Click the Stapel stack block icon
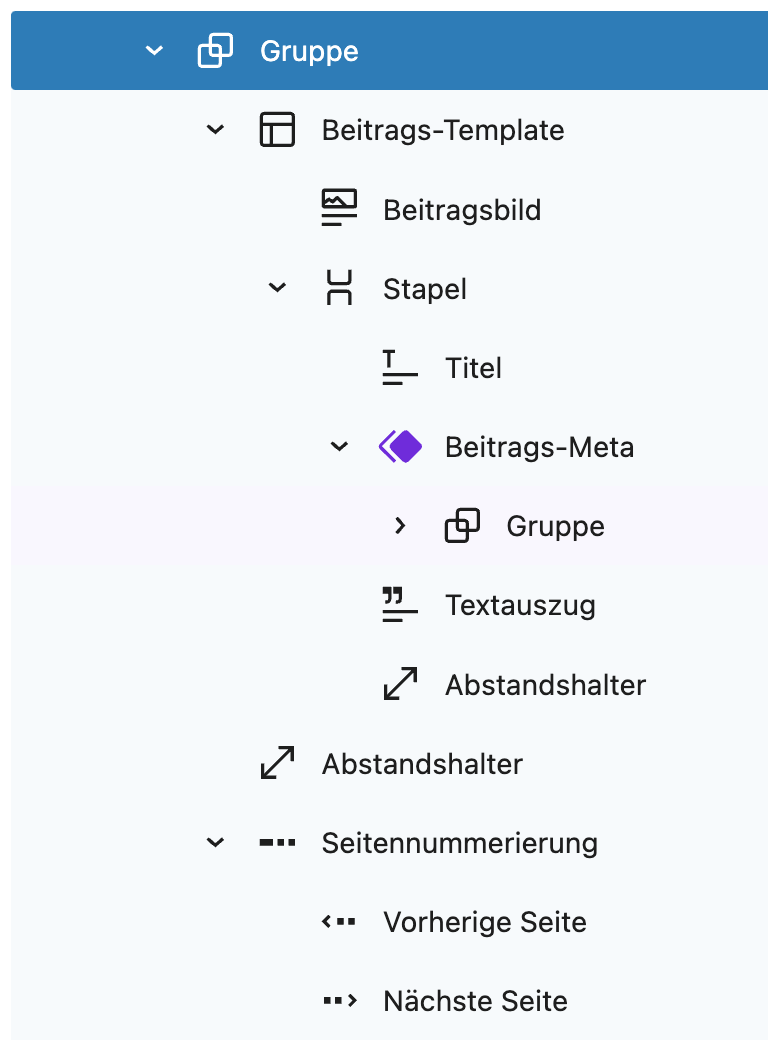The image size is (768, 1040). click(x=339, y=287)
